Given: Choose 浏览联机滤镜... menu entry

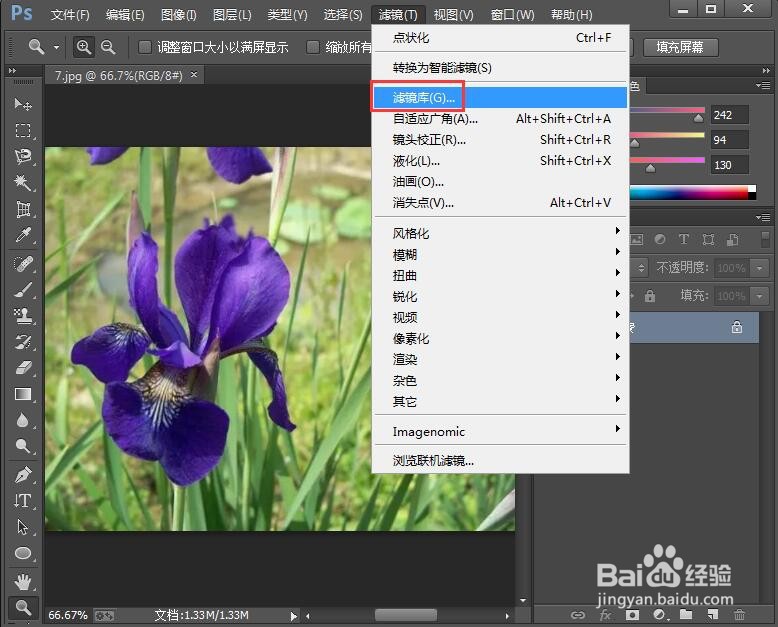Looking at the screenshot, I should 501,461.
